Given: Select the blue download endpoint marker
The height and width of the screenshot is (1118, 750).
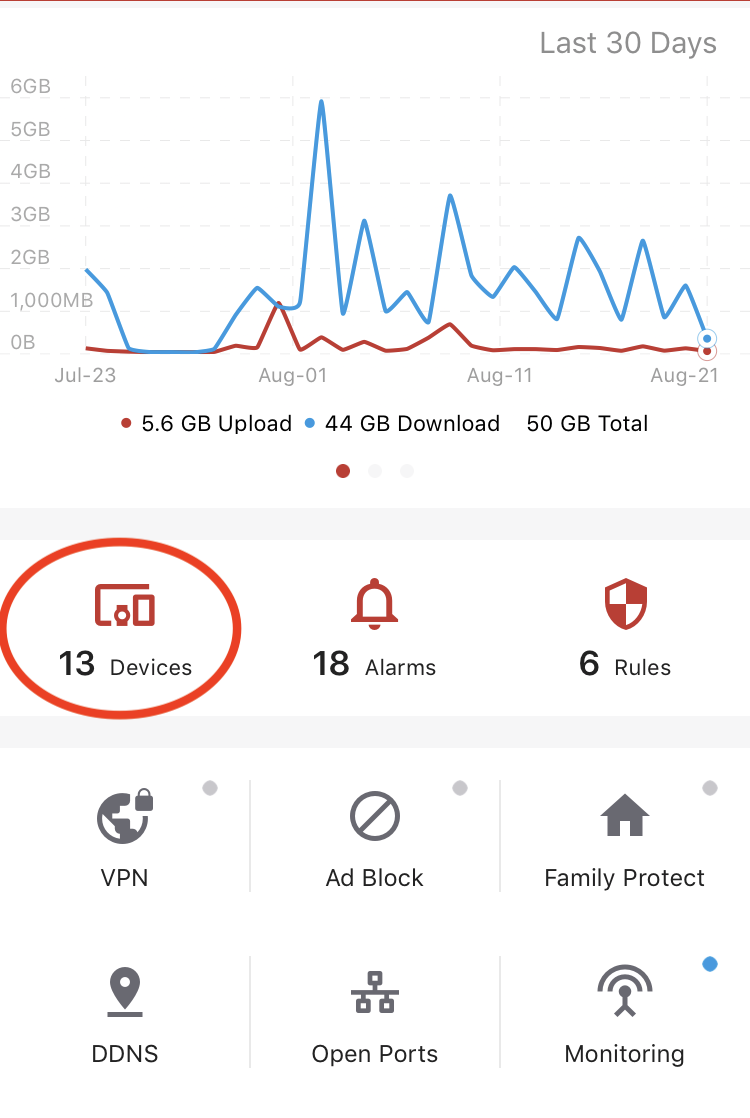Looking at the screenshot, I should 707,339.
